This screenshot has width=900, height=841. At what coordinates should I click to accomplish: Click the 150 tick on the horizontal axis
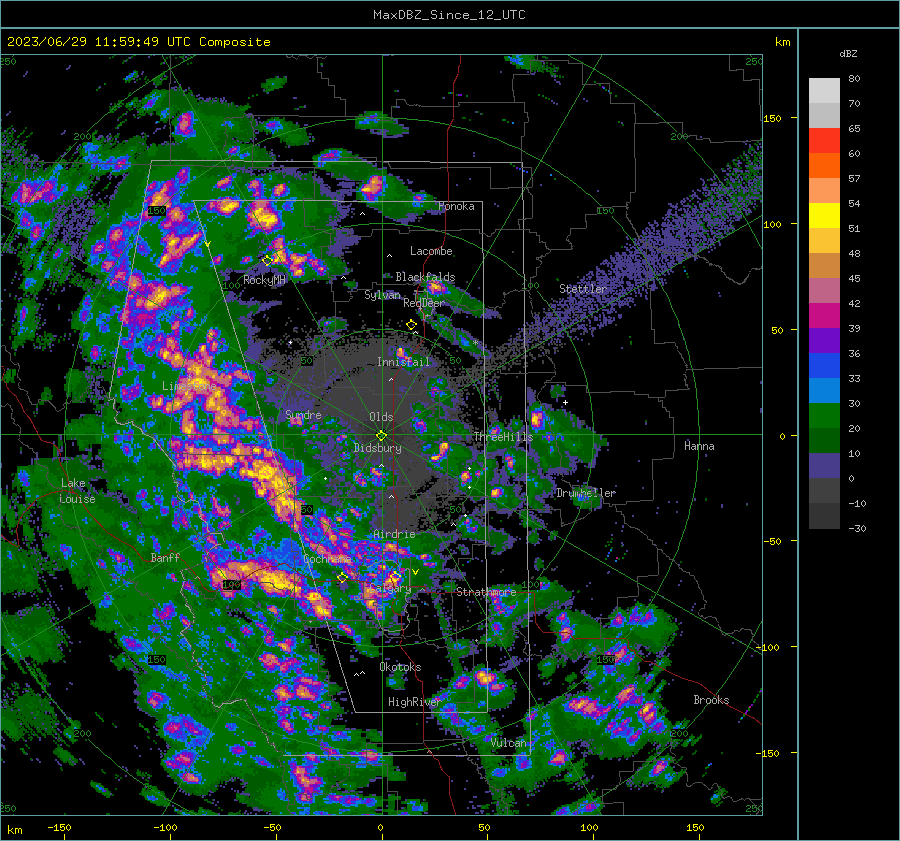tap(695, 827)
